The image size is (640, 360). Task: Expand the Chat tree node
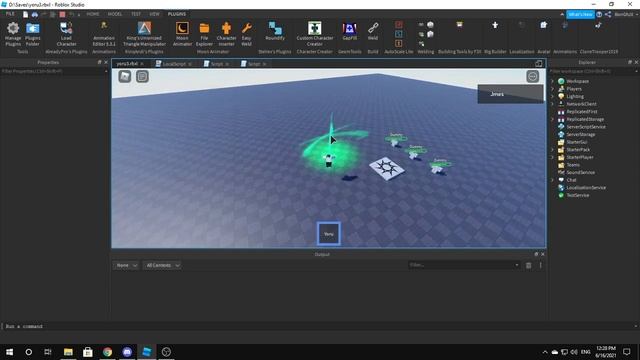click(553, 180)
